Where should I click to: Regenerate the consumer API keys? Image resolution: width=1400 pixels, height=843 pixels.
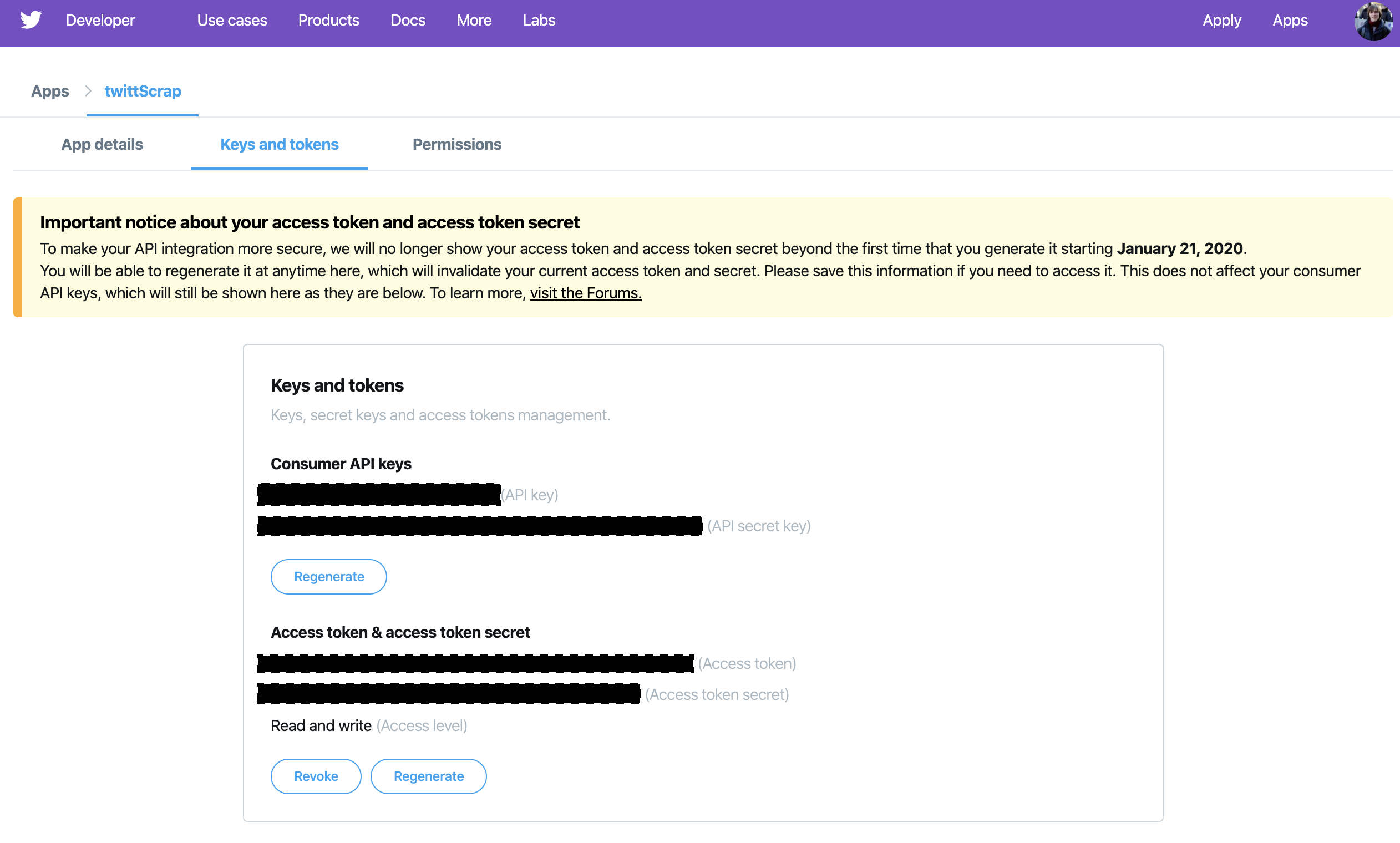point(329,577)
